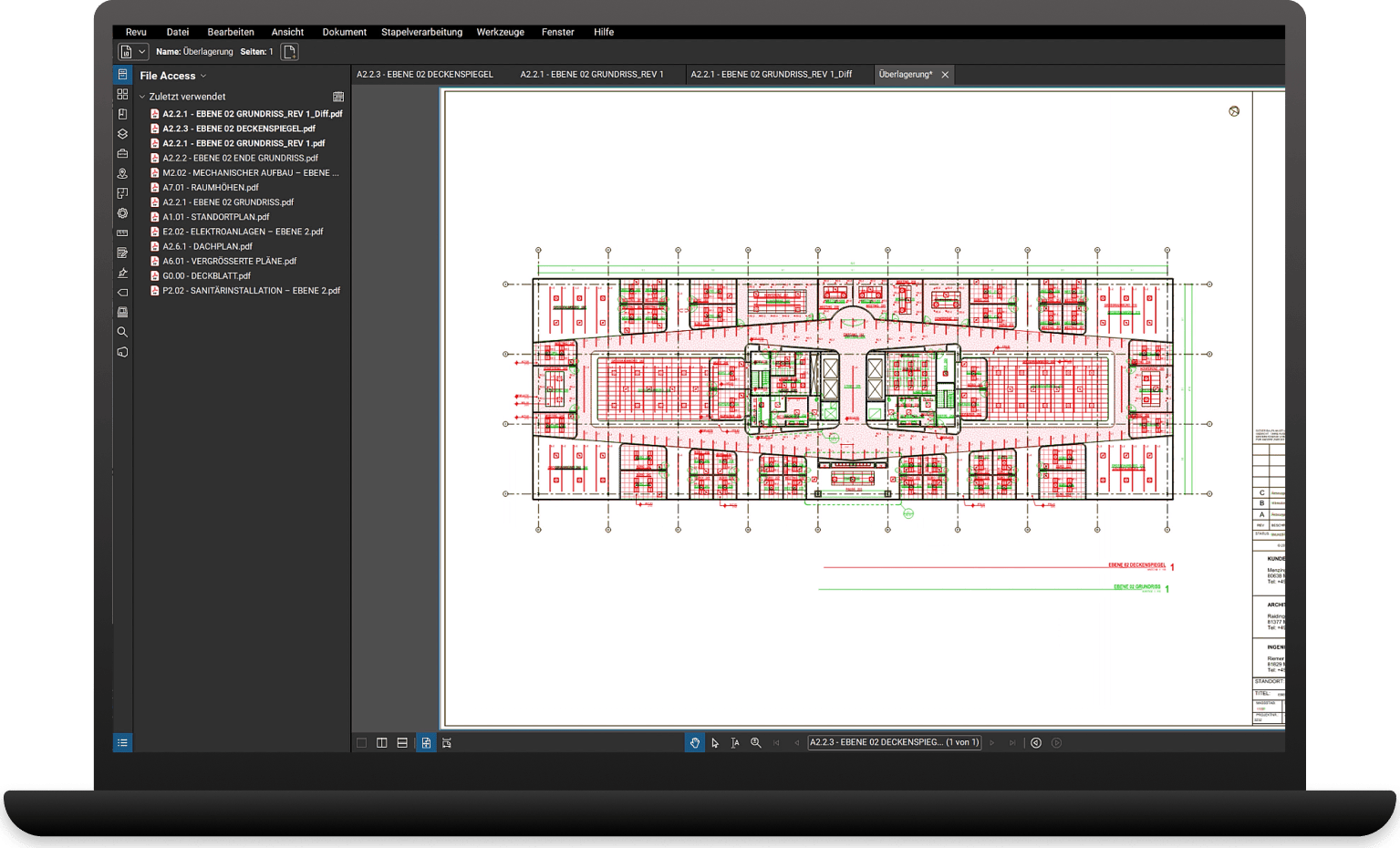Click the page navigation field
This screenshot has width=1400, height=848.
coord(894,743)
